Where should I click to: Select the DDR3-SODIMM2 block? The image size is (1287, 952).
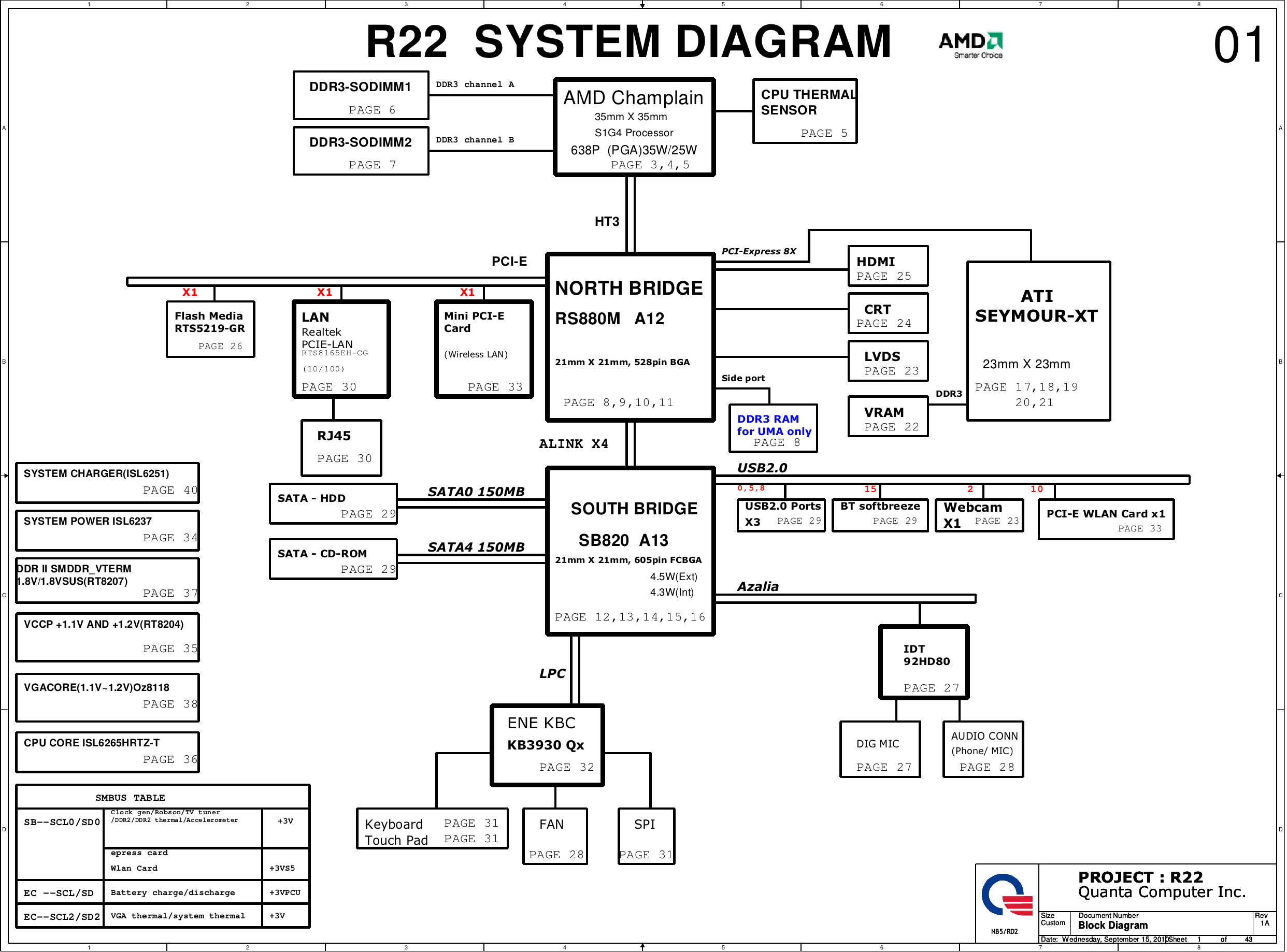tap(361, 151)
